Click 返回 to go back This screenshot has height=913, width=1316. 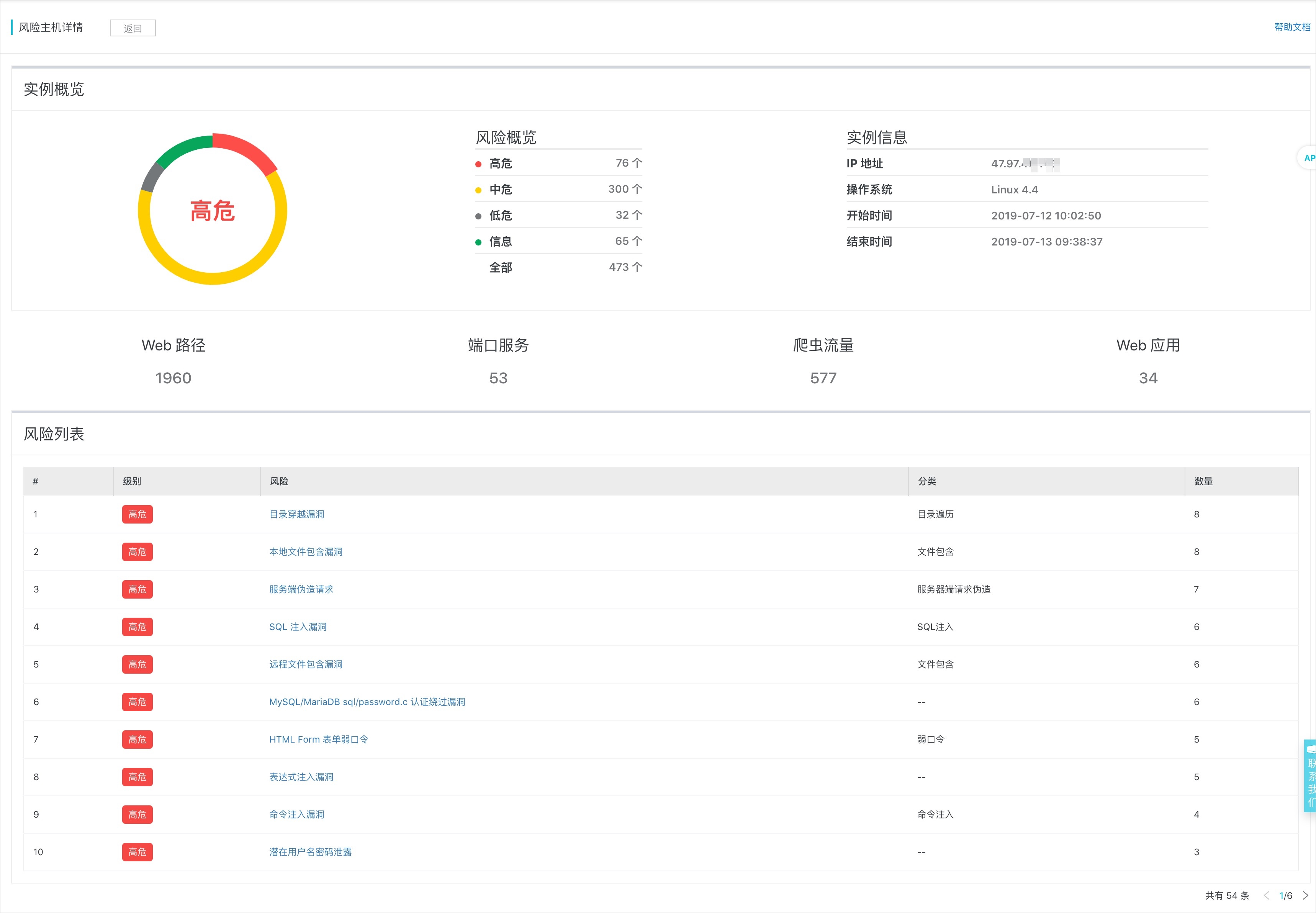coord(134,28)
